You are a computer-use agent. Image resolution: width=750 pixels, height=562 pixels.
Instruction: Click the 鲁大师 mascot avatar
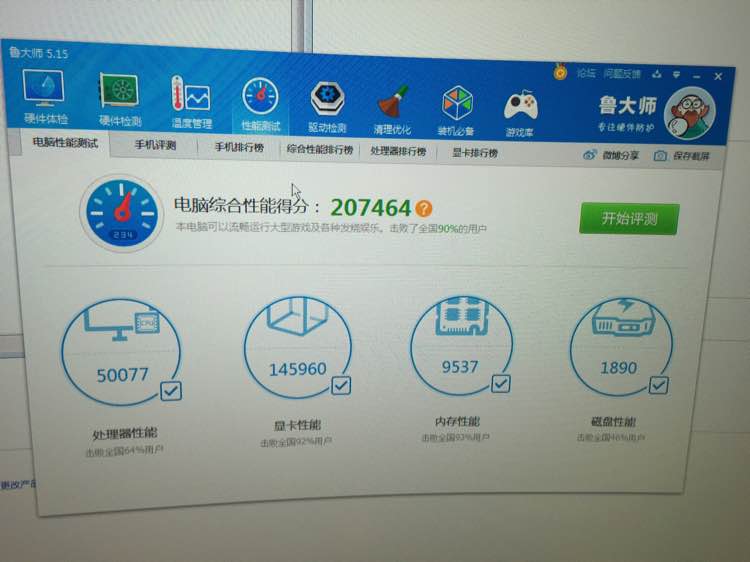point(689,113)
